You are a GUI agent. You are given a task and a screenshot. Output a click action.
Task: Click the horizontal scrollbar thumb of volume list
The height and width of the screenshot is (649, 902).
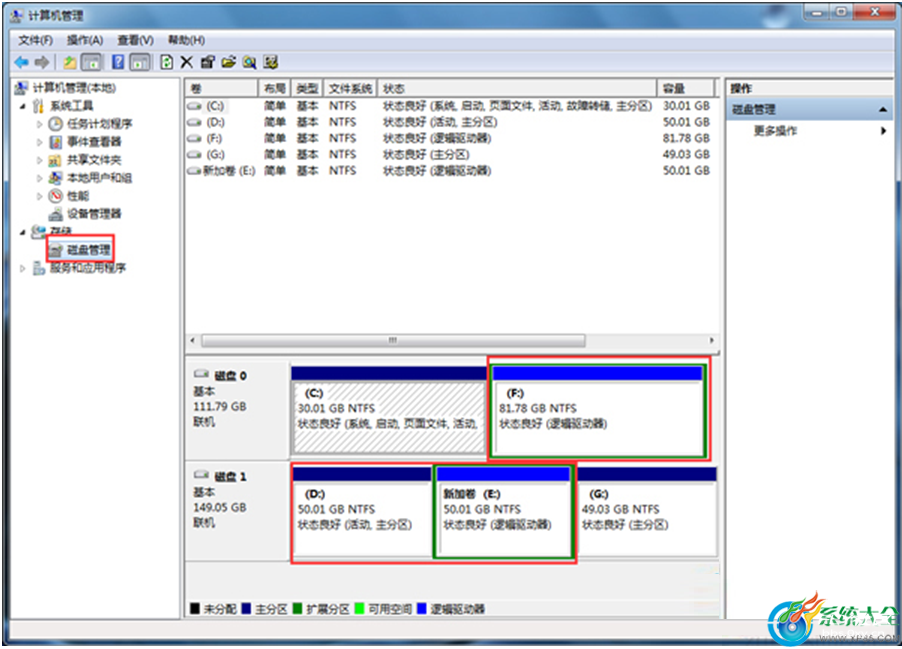click(x=393, y=341)
